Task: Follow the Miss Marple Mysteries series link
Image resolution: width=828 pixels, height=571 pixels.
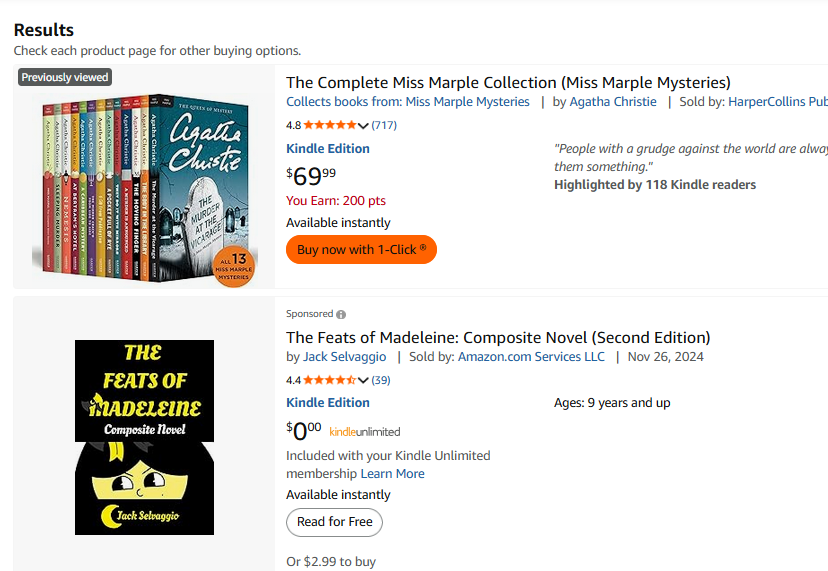Action: point(467,102)
